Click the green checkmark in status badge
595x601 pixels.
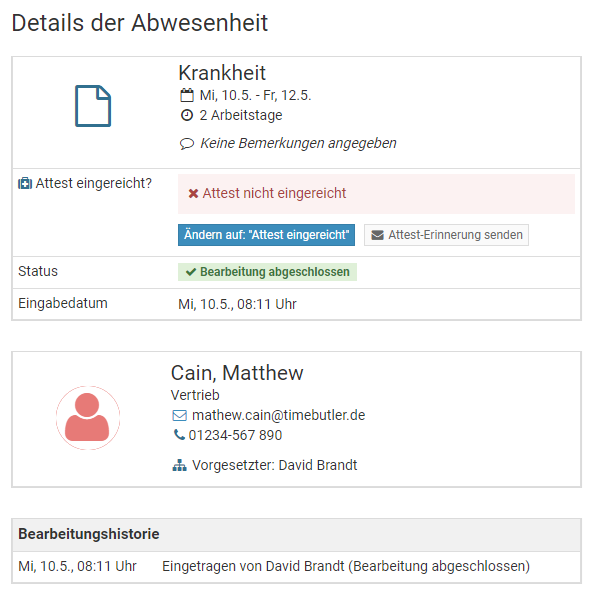point(191,272)
